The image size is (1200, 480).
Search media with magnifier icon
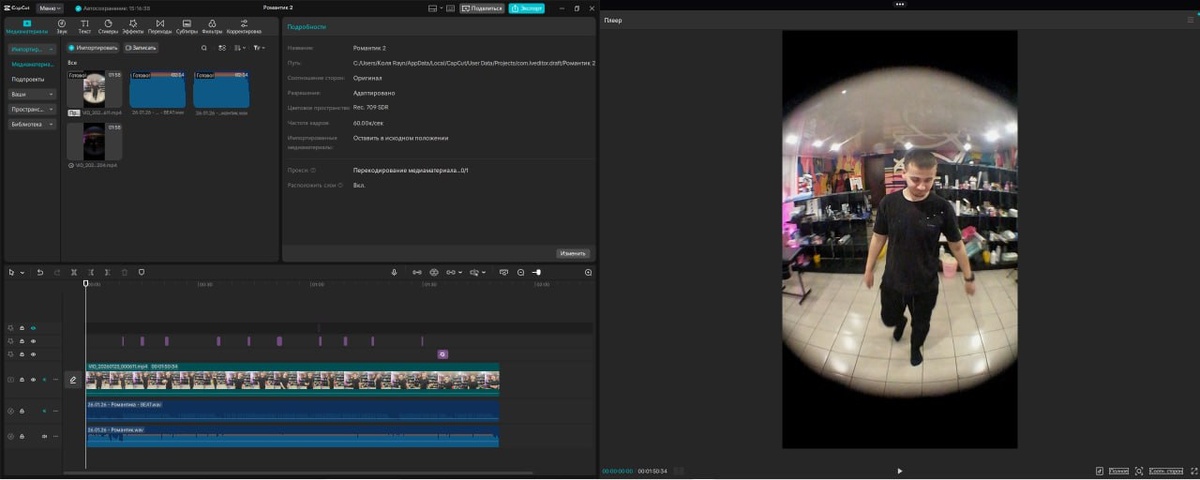[x=204, y=47]
